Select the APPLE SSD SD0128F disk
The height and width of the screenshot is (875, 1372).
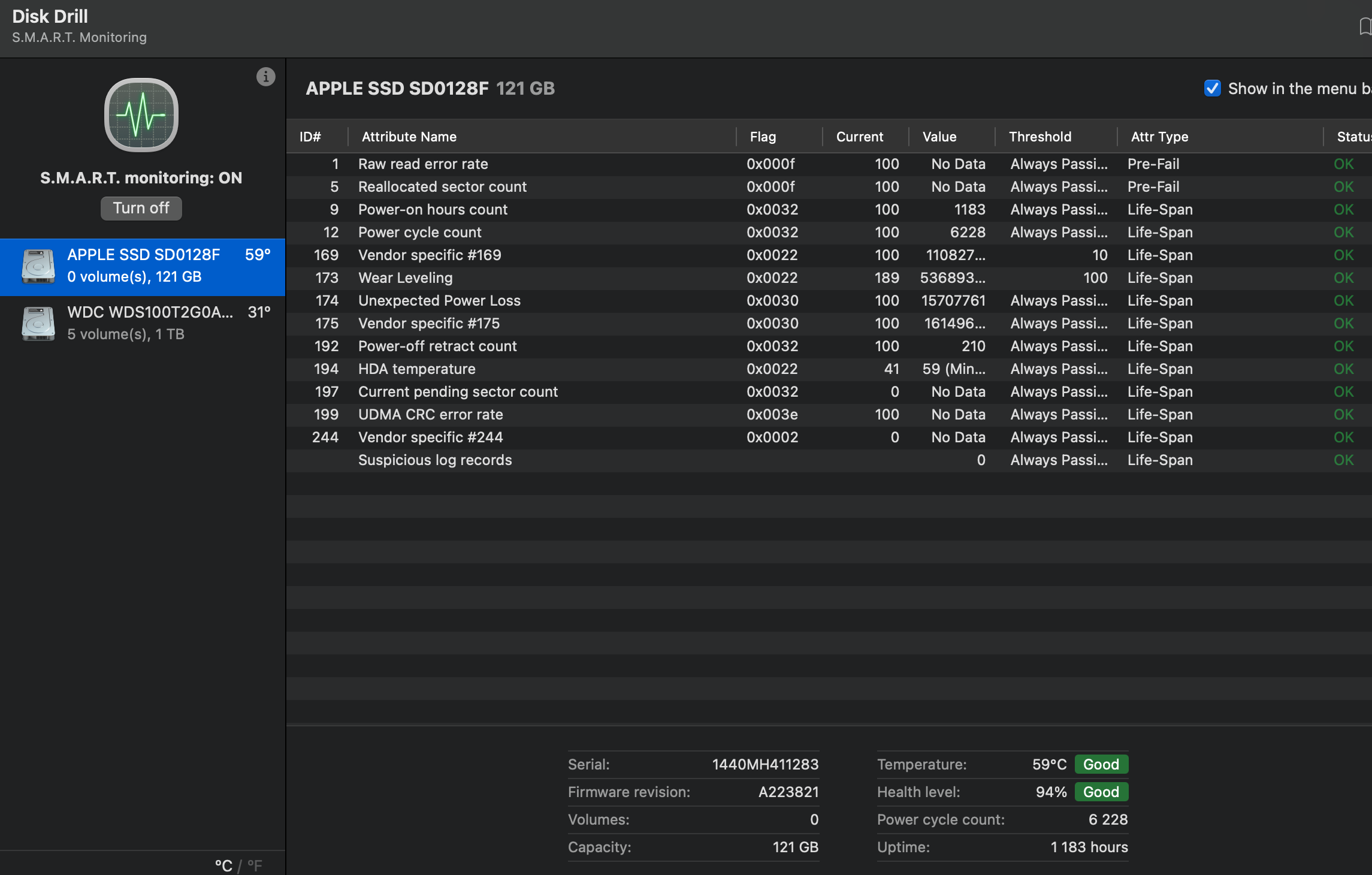pyautogui.click(x=144, y=265)
